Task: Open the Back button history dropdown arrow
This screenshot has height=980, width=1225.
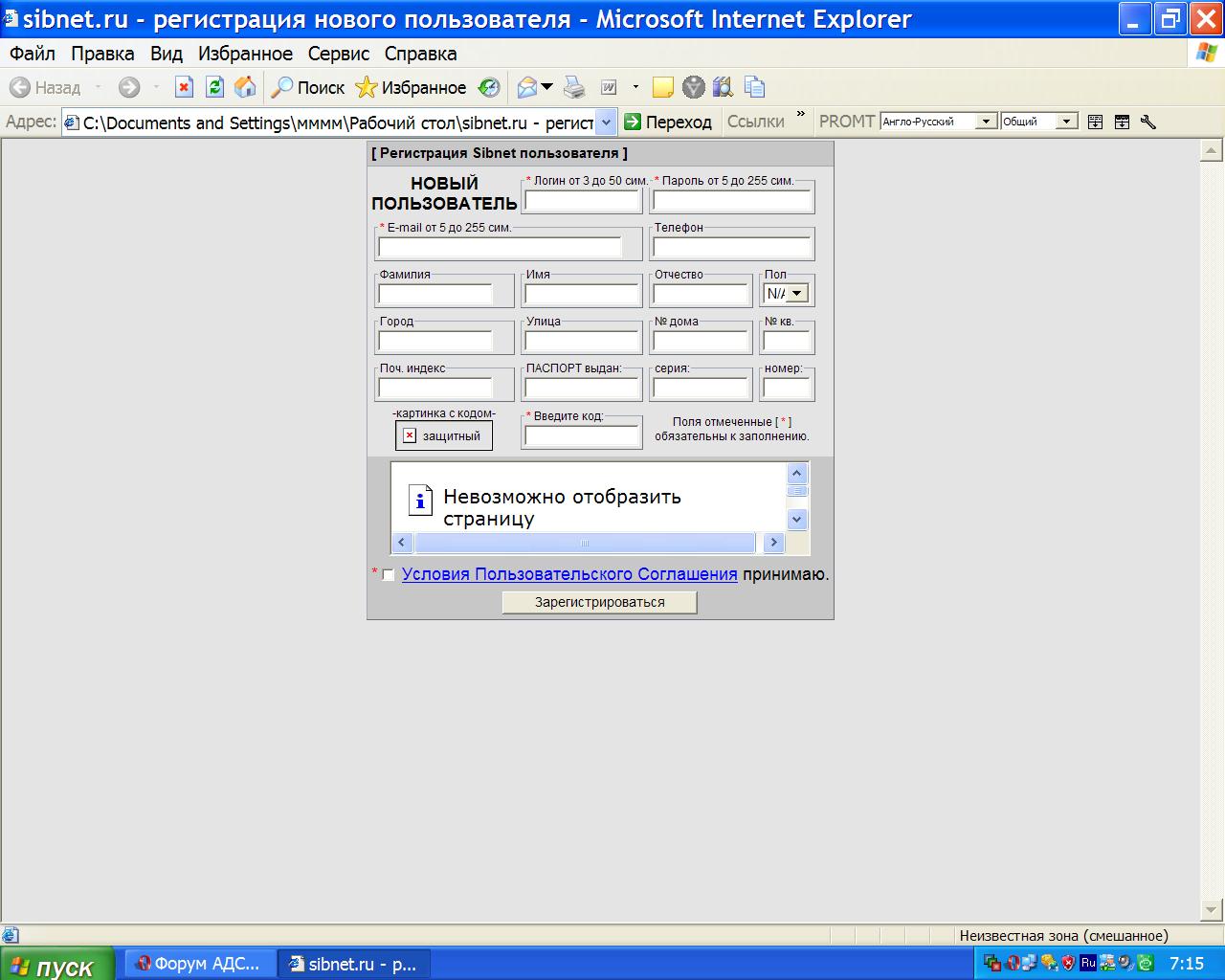Action: pos(98,87)
